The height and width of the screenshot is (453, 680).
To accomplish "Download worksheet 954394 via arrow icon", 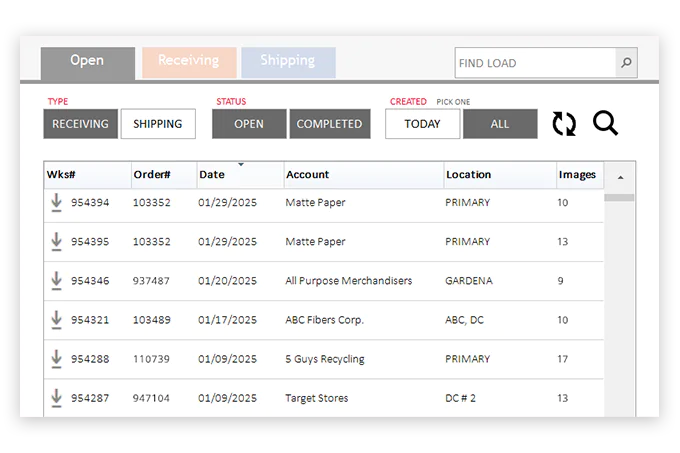I will pyautogui.click(x=57, y=203).
